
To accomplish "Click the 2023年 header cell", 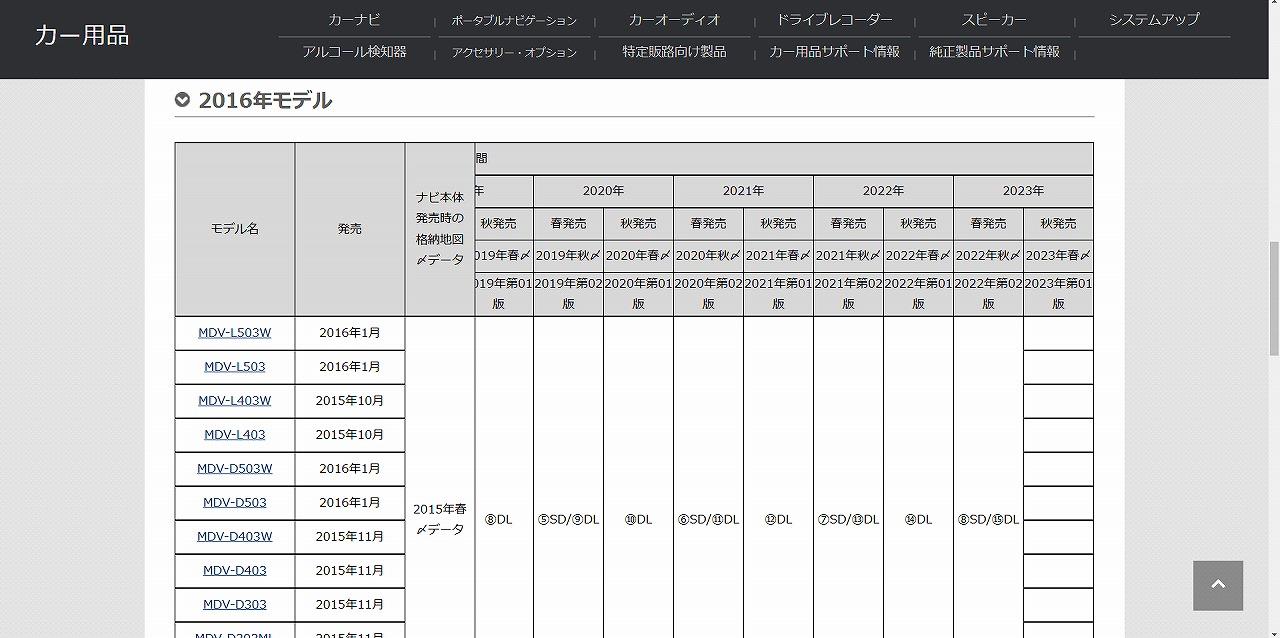I will (1023, 191).
